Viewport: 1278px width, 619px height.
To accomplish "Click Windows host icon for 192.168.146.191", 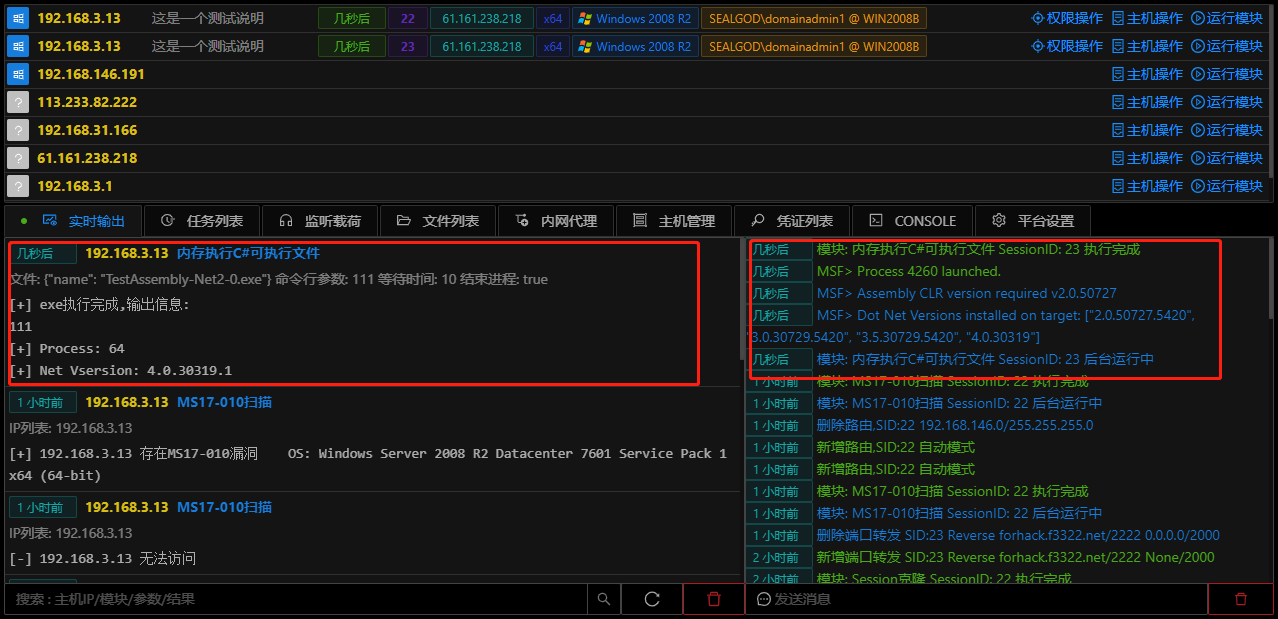I will [17, 74].
